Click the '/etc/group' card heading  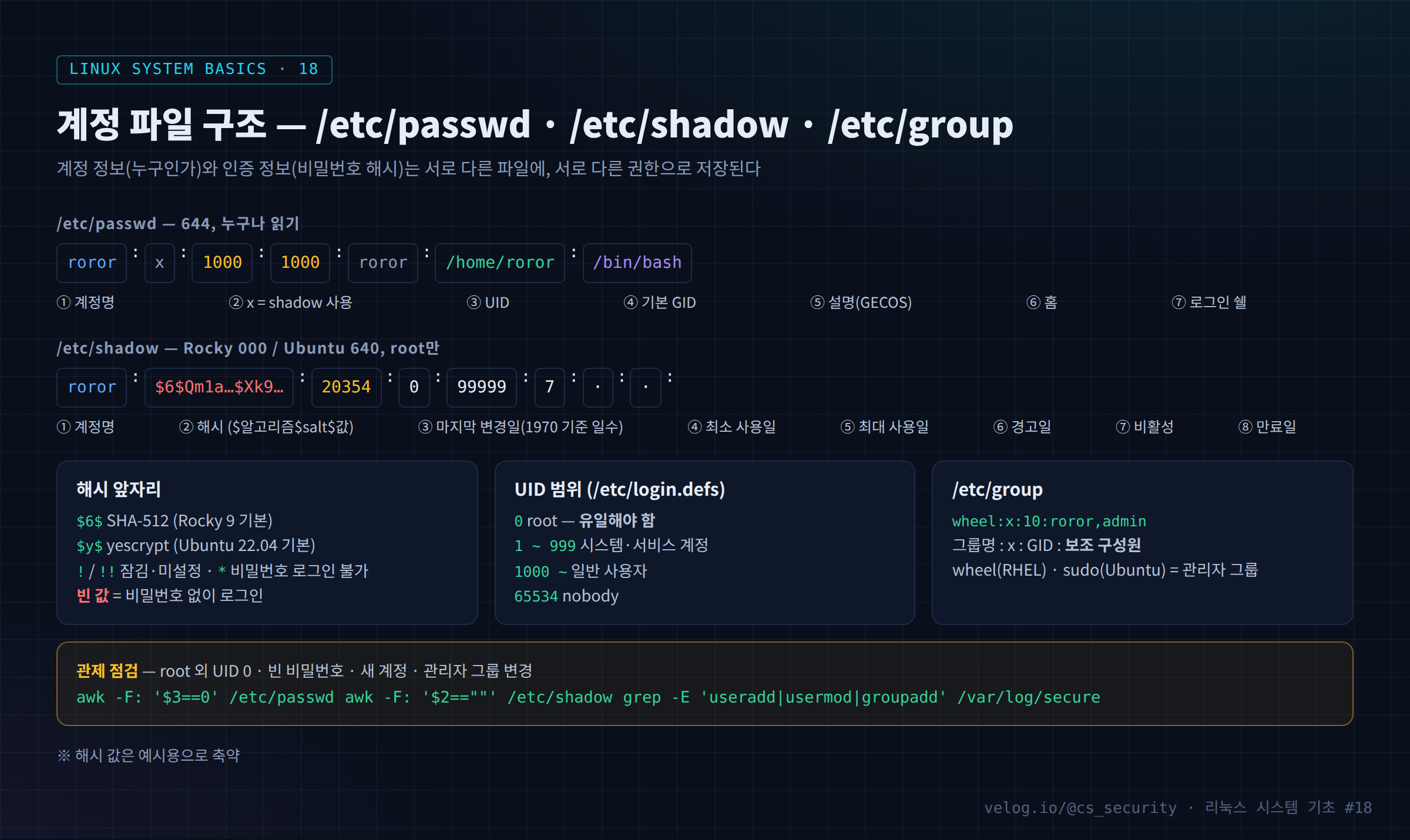998,489
